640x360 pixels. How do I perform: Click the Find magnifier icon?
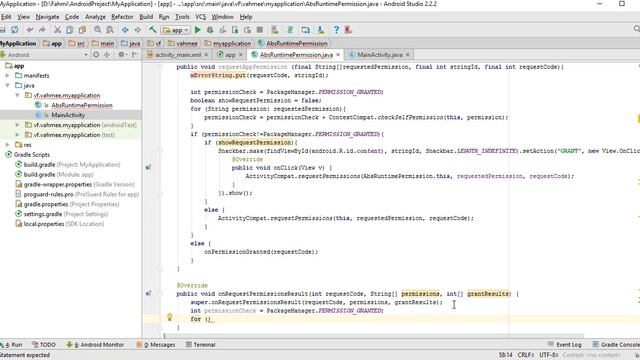pos(98,30)
